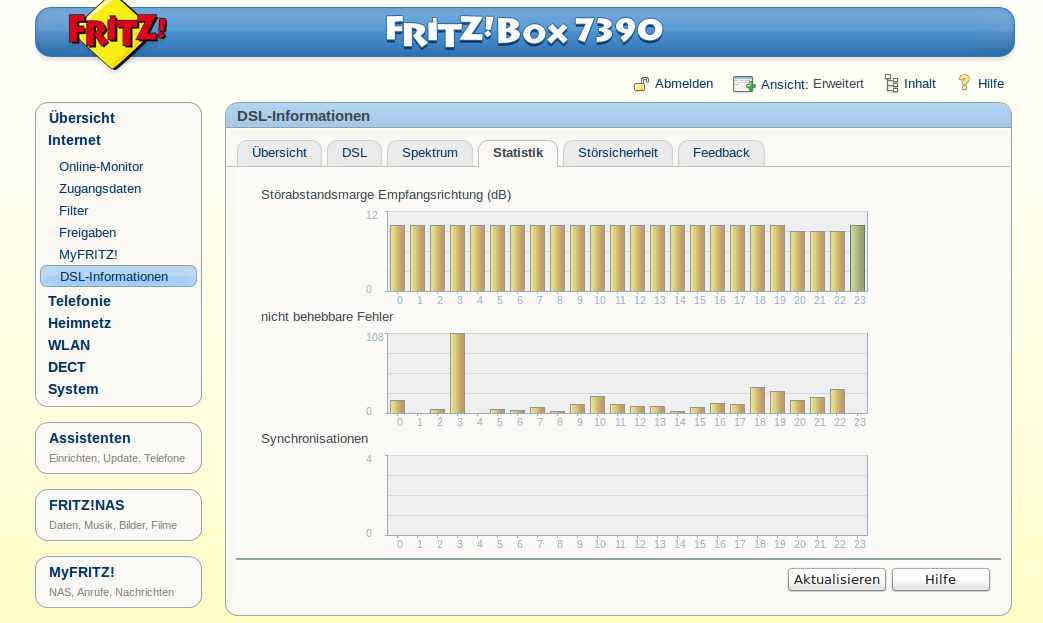Click 'Daten, Musik, Bilder, Filme' subtitle
Image resolution: width=1043 pixels, height=623 pixels.
pos(113,525)
